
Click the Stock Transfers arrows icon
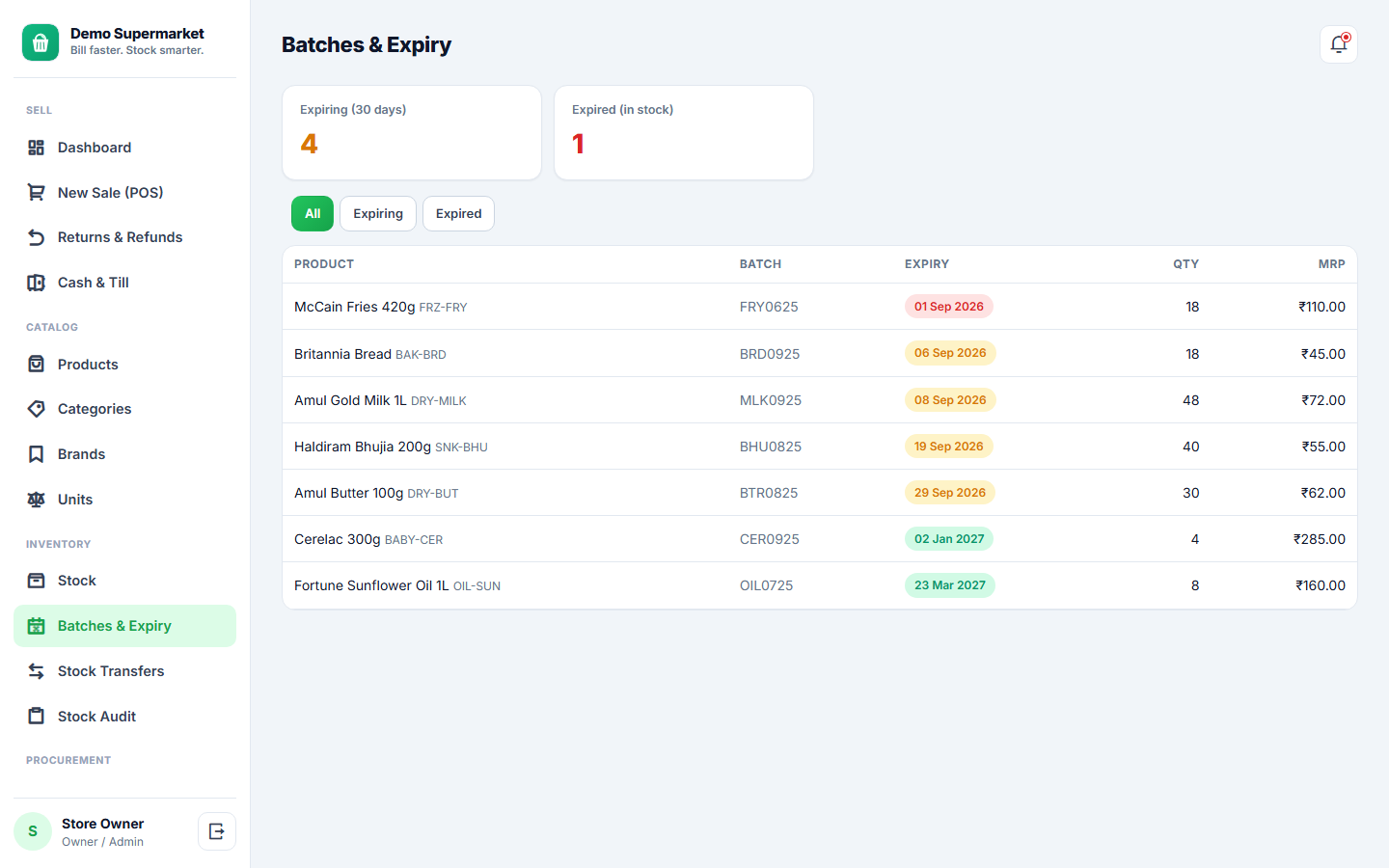coord(37,671)
